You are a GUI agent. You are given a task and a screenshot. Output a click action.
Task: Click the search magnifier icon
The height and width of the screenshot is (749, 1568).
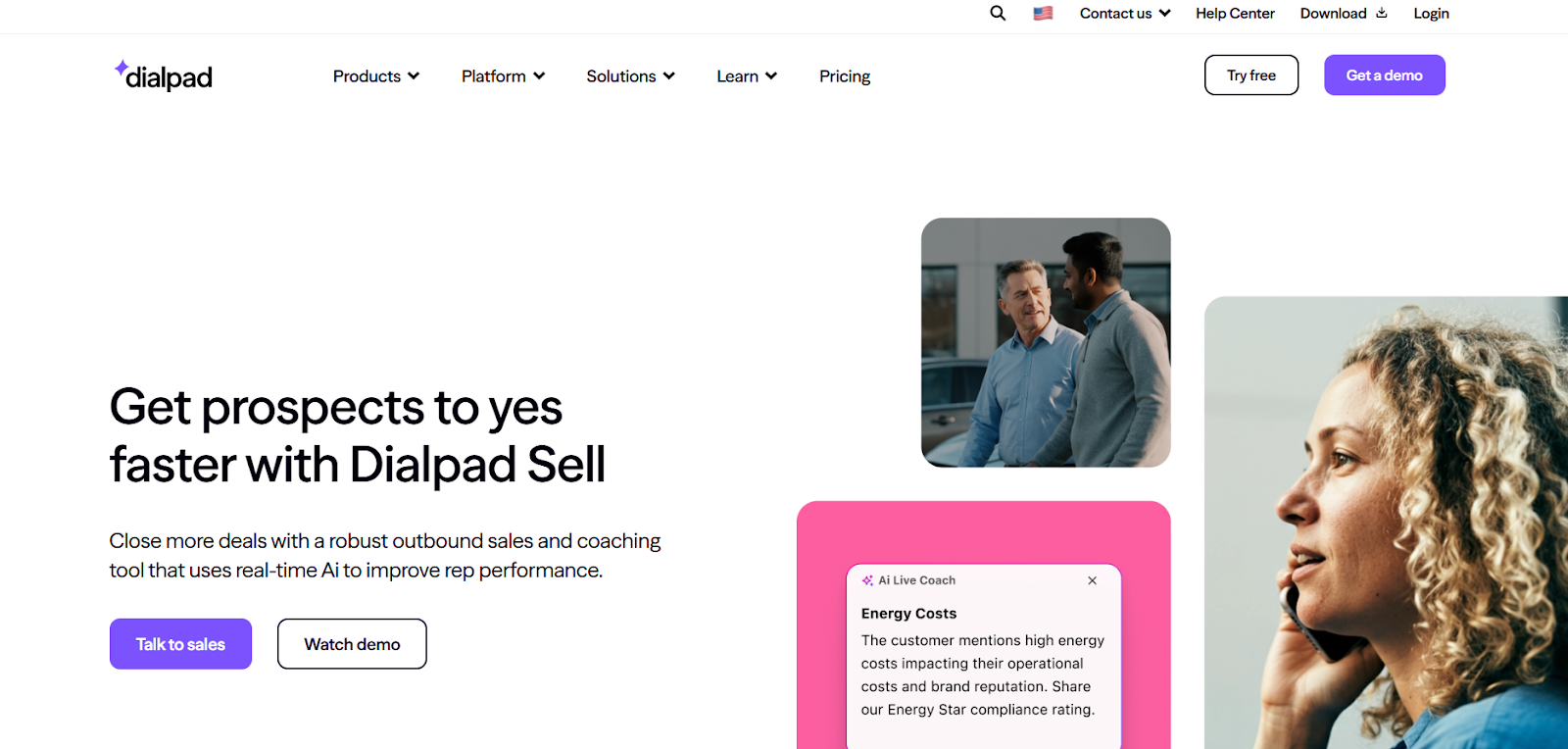998,13
